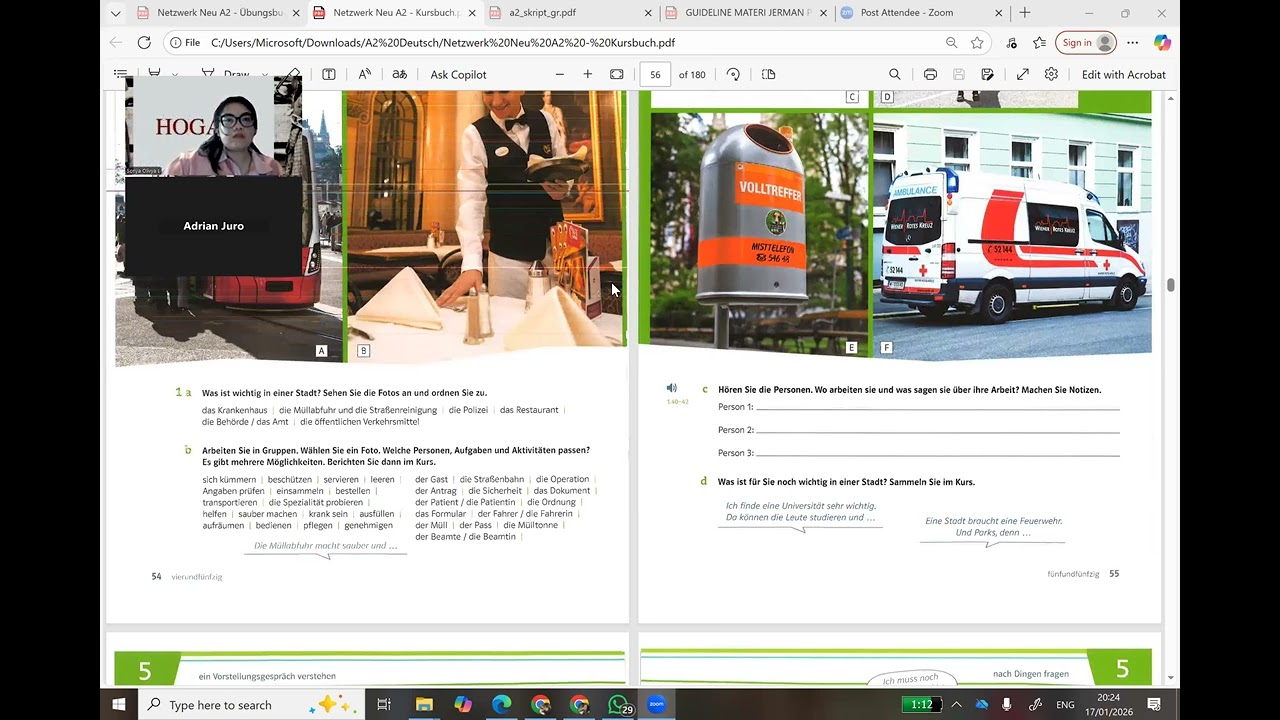Open the notification center icon
Screen dimensions: 1280x720
[x=1154, y=704]
